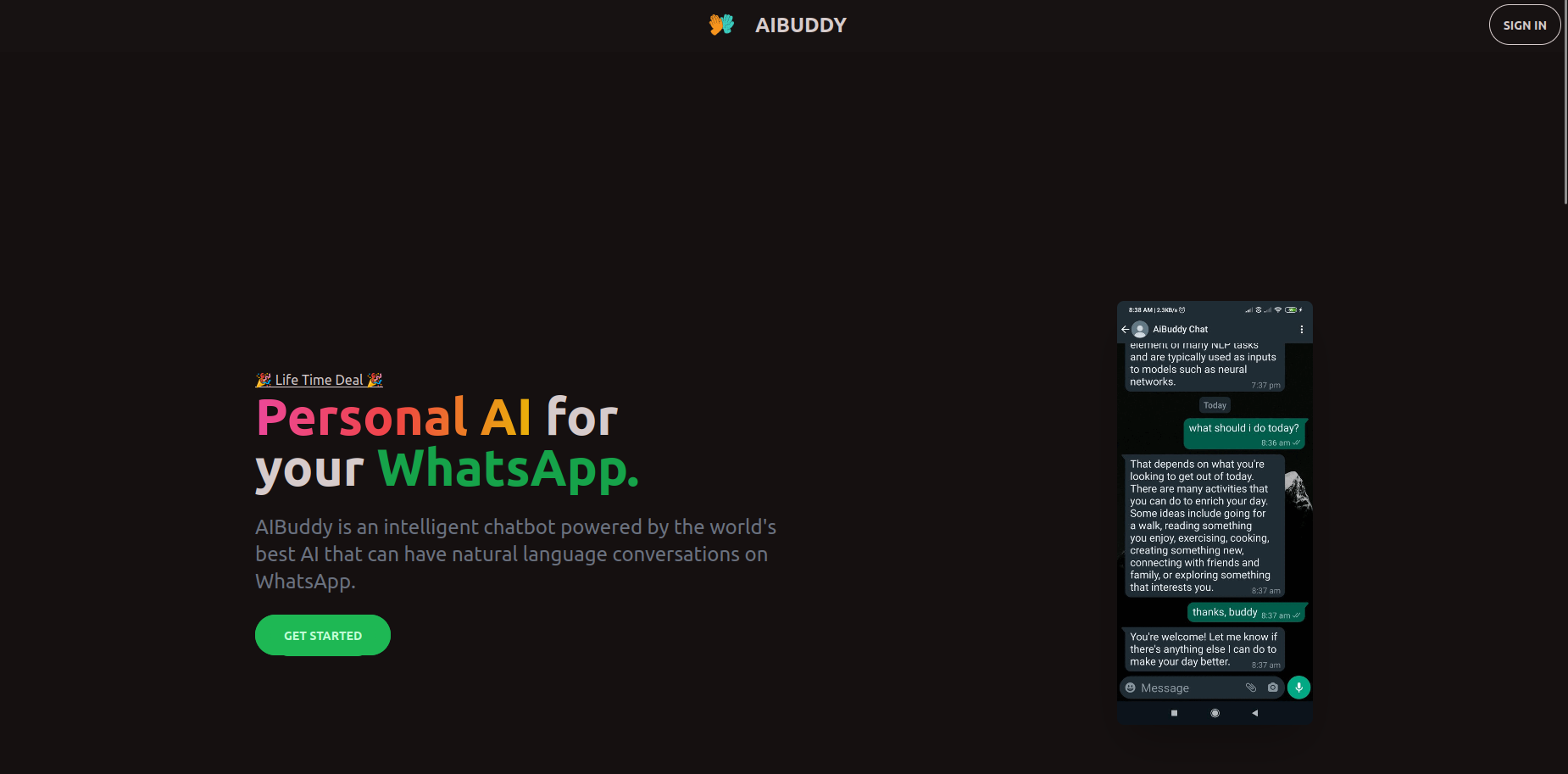
Task: Tap the Android navigation back triangle
Action: [x=1255, y=714]
